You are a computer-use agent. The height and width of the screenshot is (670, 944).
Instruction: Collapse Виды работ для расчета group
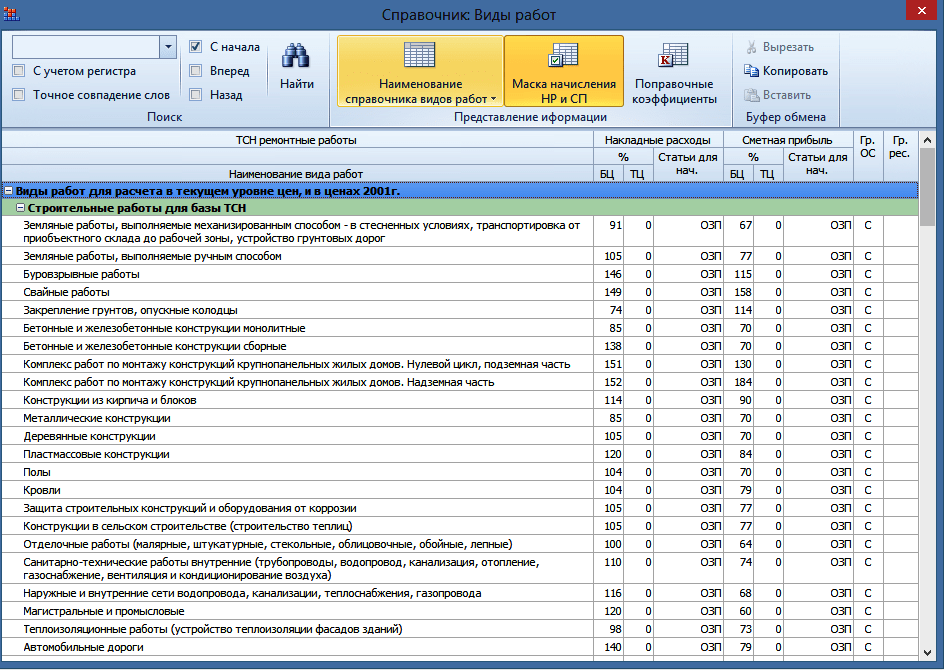point(8,191)
